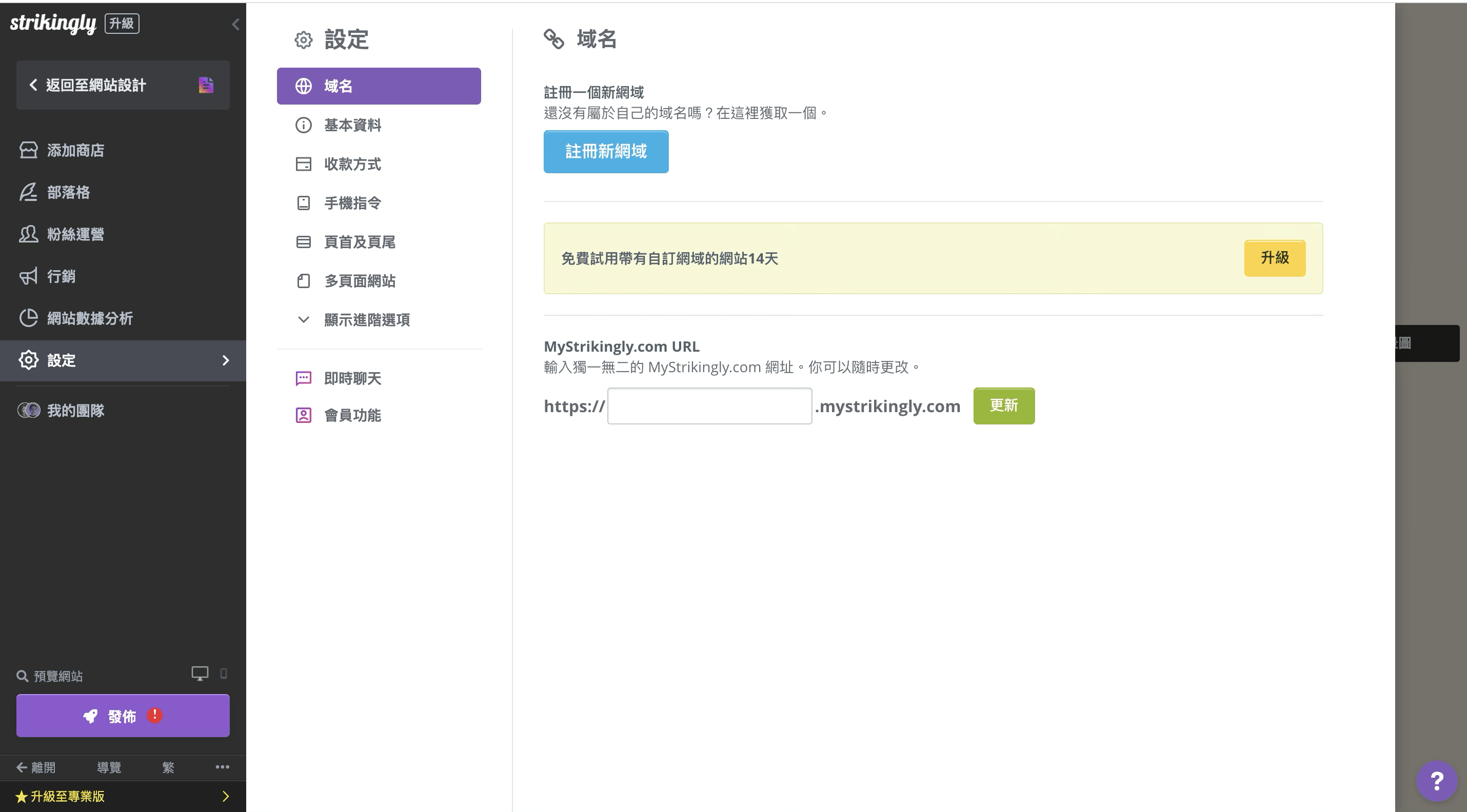This screenshot has width=1467, height=812.
Task: Expand 顯示進階選項 advanced options
Action: (367, 320)
